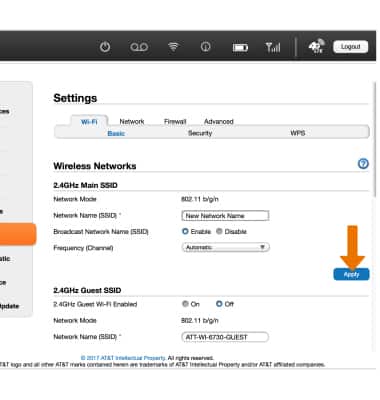Screen dimensions: 380x400
Task: Apply the new network name settings
Action: point(351,274)
